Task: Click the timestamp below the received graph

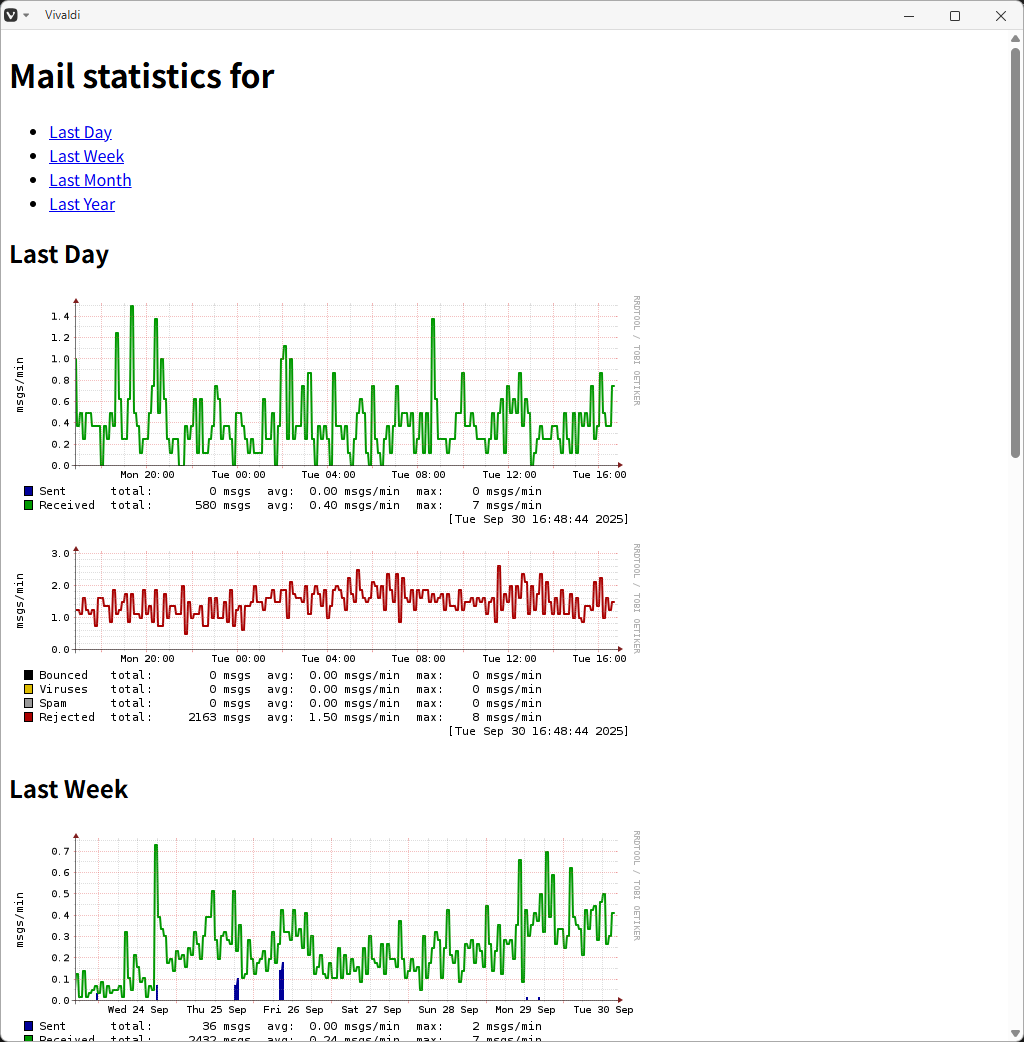Action: click(x=538, y=519)
